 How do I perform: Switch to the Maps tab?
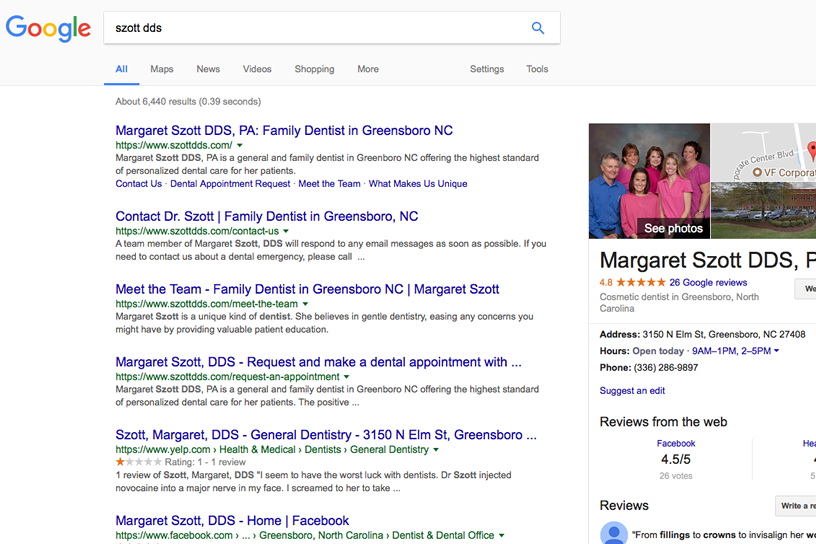pyautogui.click(x=162, y=69)
